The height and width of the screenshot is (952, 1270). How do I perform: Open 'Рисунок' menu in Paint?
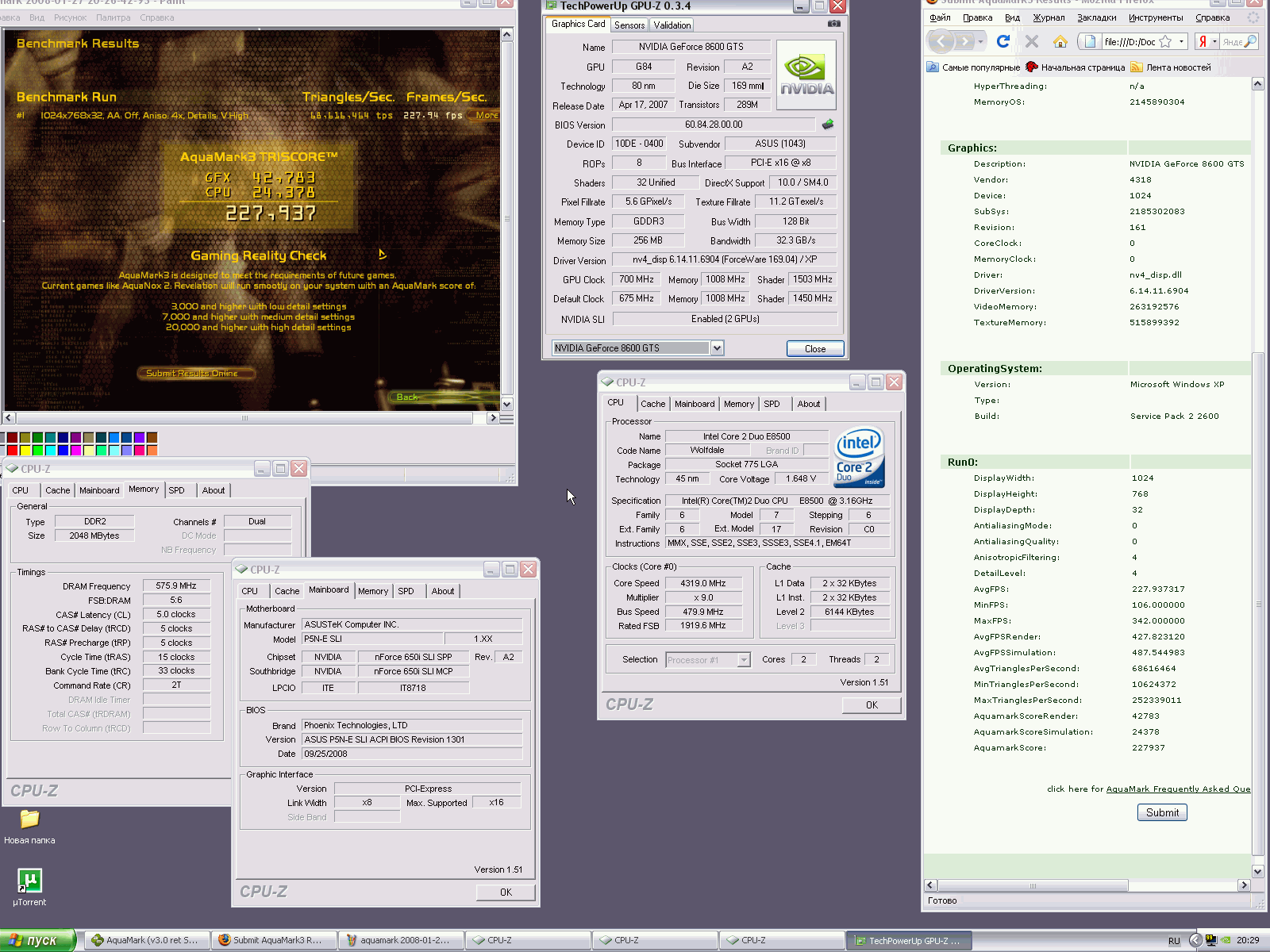point(70,17)
